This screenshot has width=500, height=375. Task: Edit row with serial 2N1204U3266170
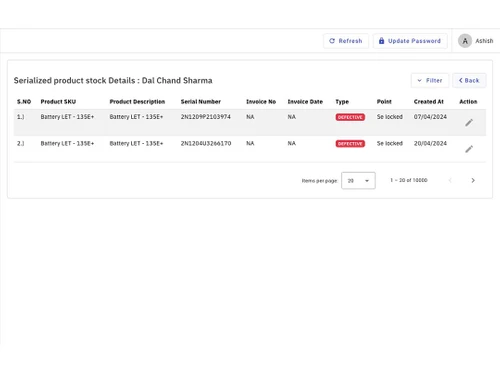[469, 149]
